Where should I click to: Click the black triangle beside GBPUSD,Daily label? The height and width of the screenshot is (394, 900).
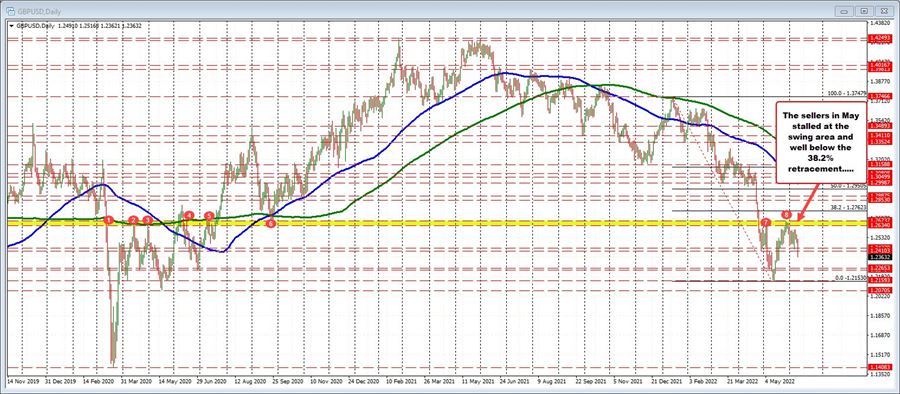click(x=10, y=25)
